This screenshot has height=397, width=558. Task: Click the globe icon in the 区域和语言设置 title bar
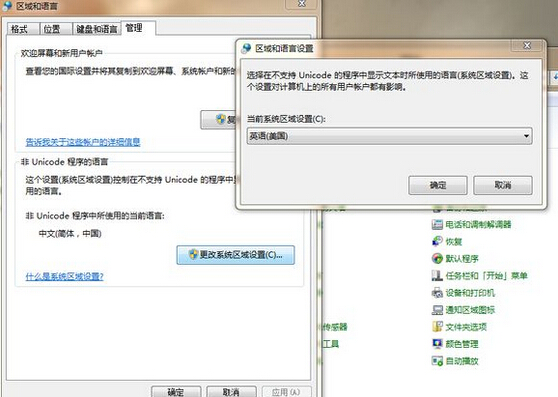246,48
